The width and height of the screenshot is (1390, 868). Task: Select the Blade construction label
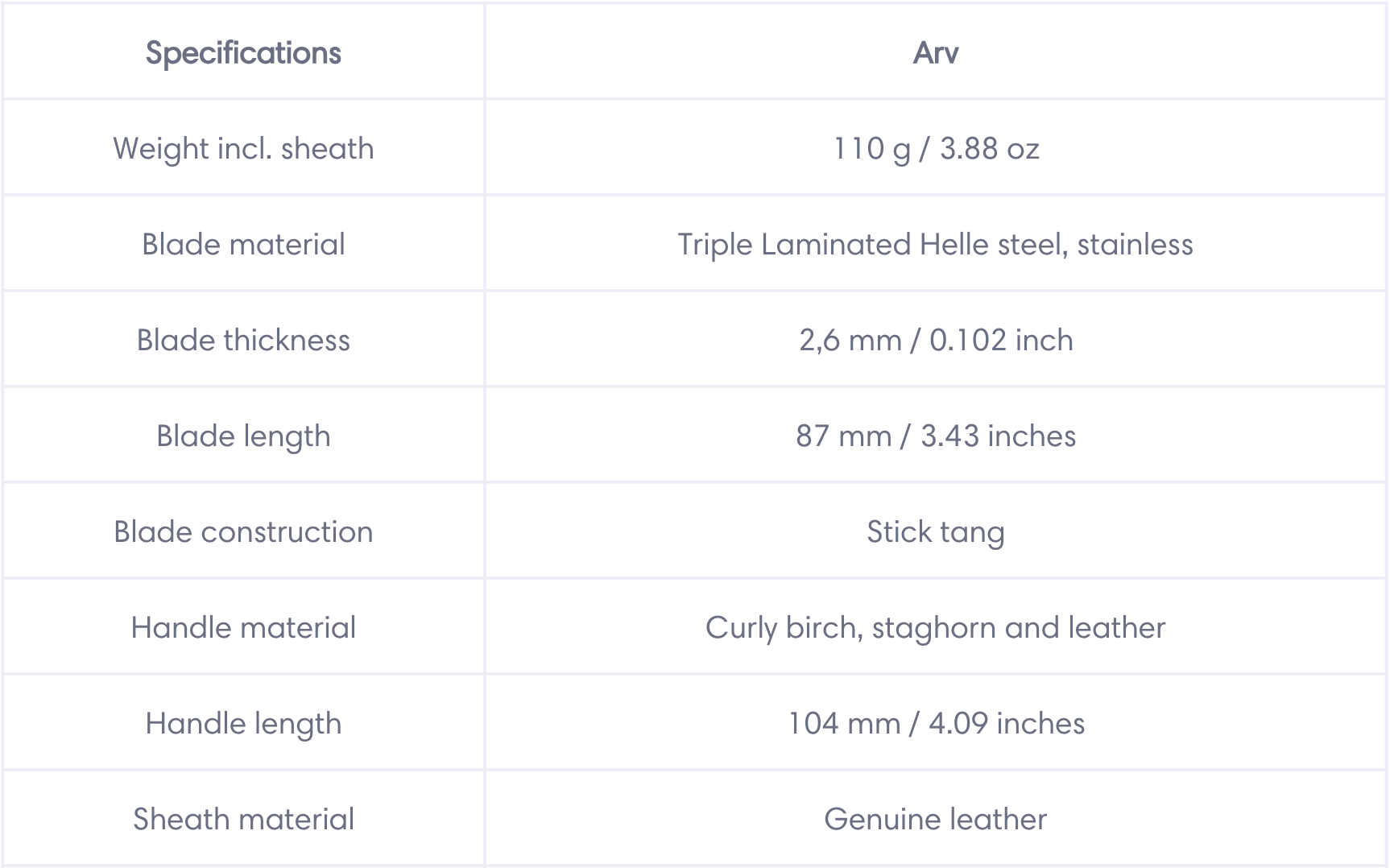tap(243, 531)
